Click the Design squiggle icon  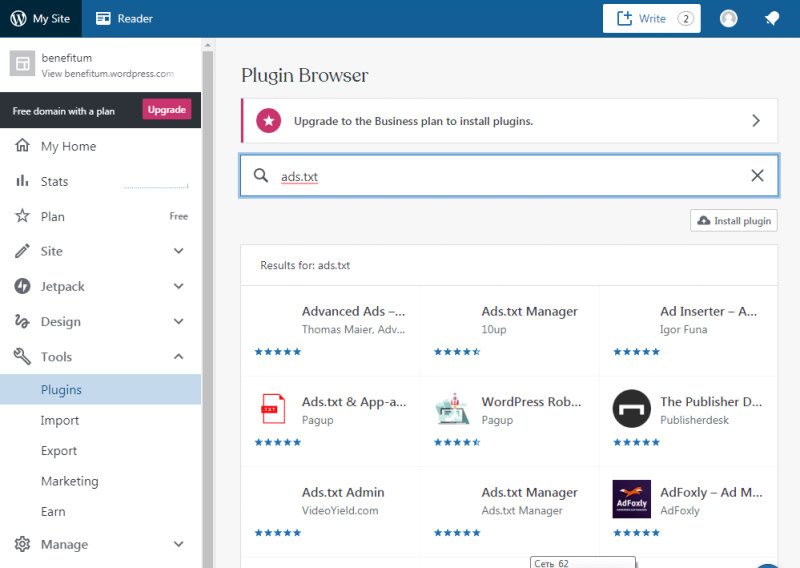click(22, 321)
